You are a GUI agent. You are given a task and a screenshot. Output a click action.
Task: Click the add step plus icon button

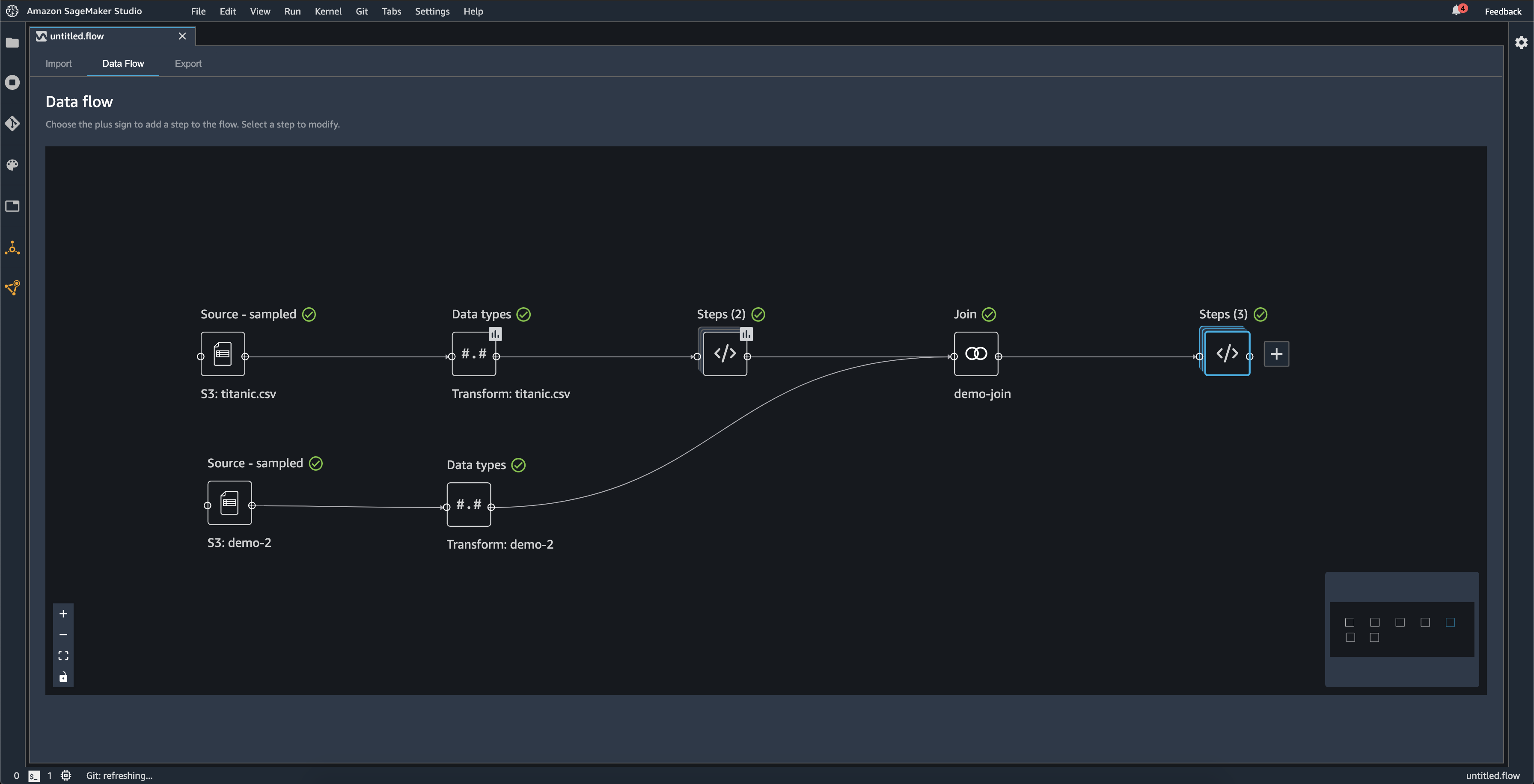(1276, 354)
